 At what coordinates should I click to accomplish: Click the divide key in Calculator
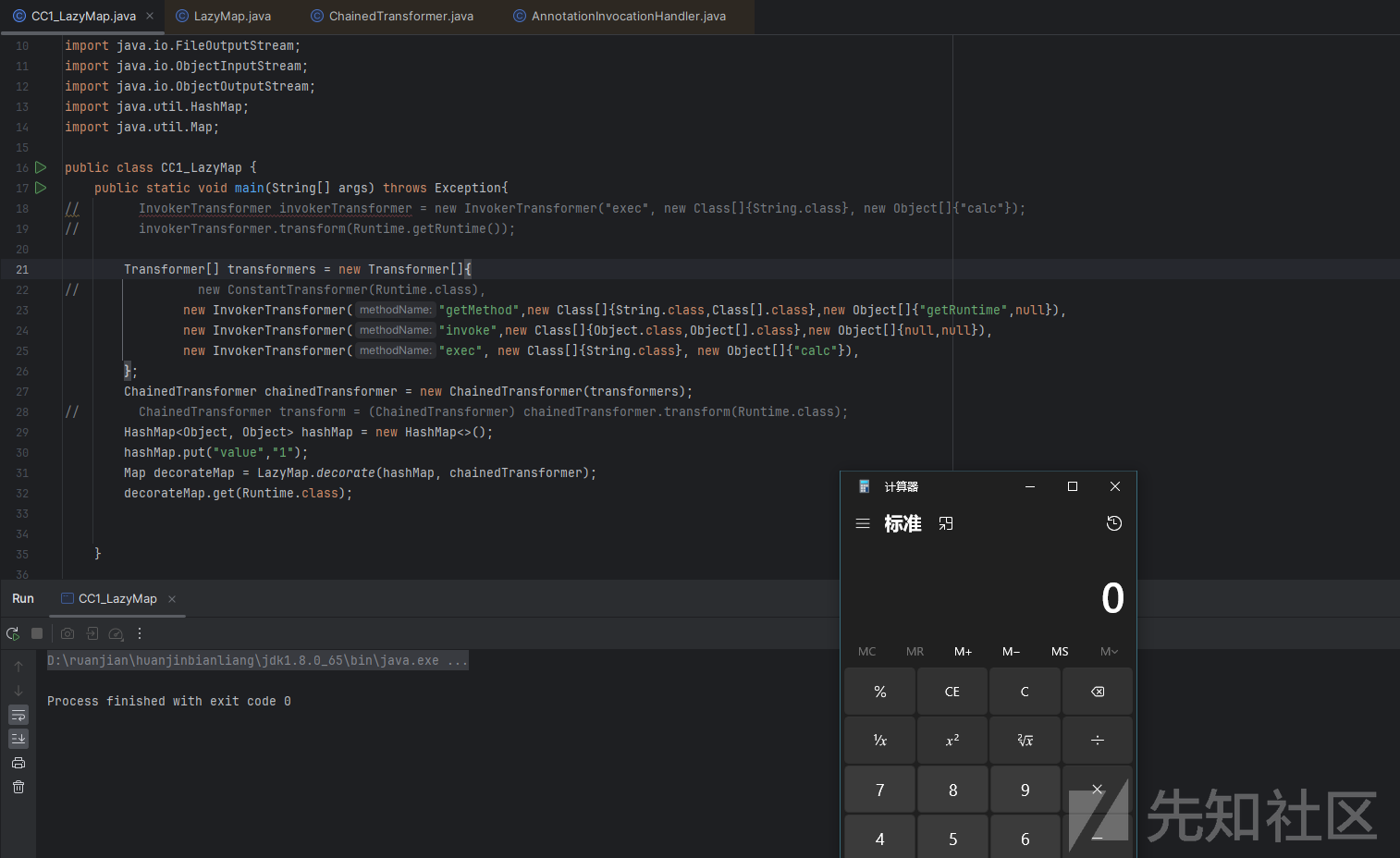click(x=1098, y=741)
